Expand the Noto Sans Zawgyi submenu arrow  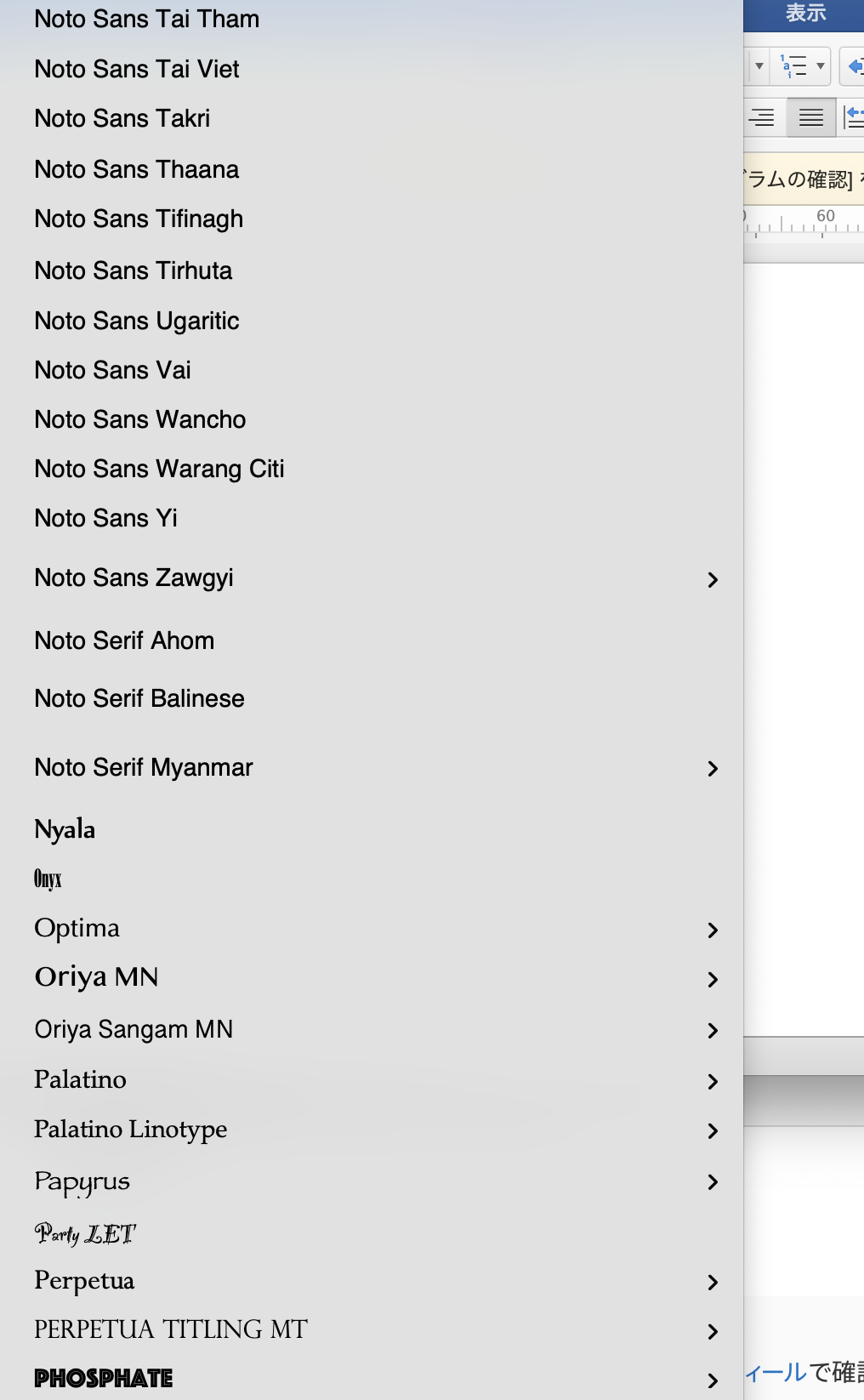click(713, 580)
